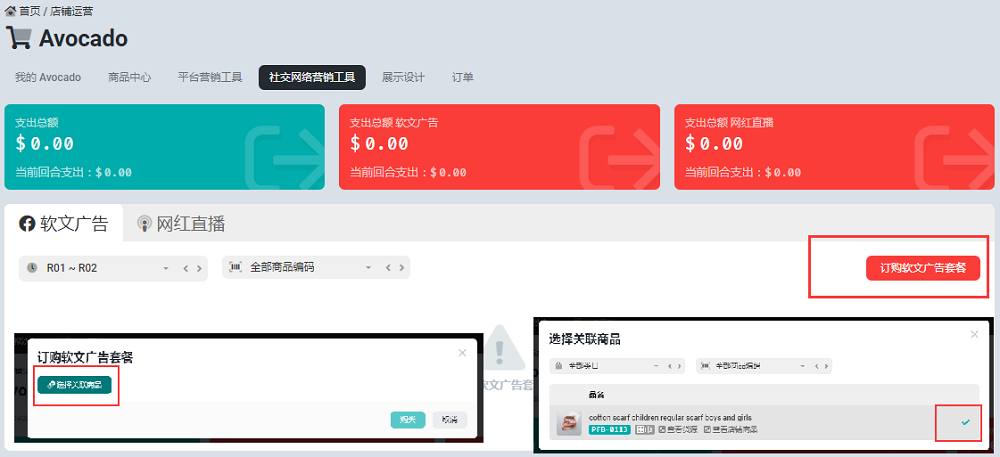Select the 社交网络营销工具 tab
This screenshot has width=1000, height=457.
pos(312,77)
